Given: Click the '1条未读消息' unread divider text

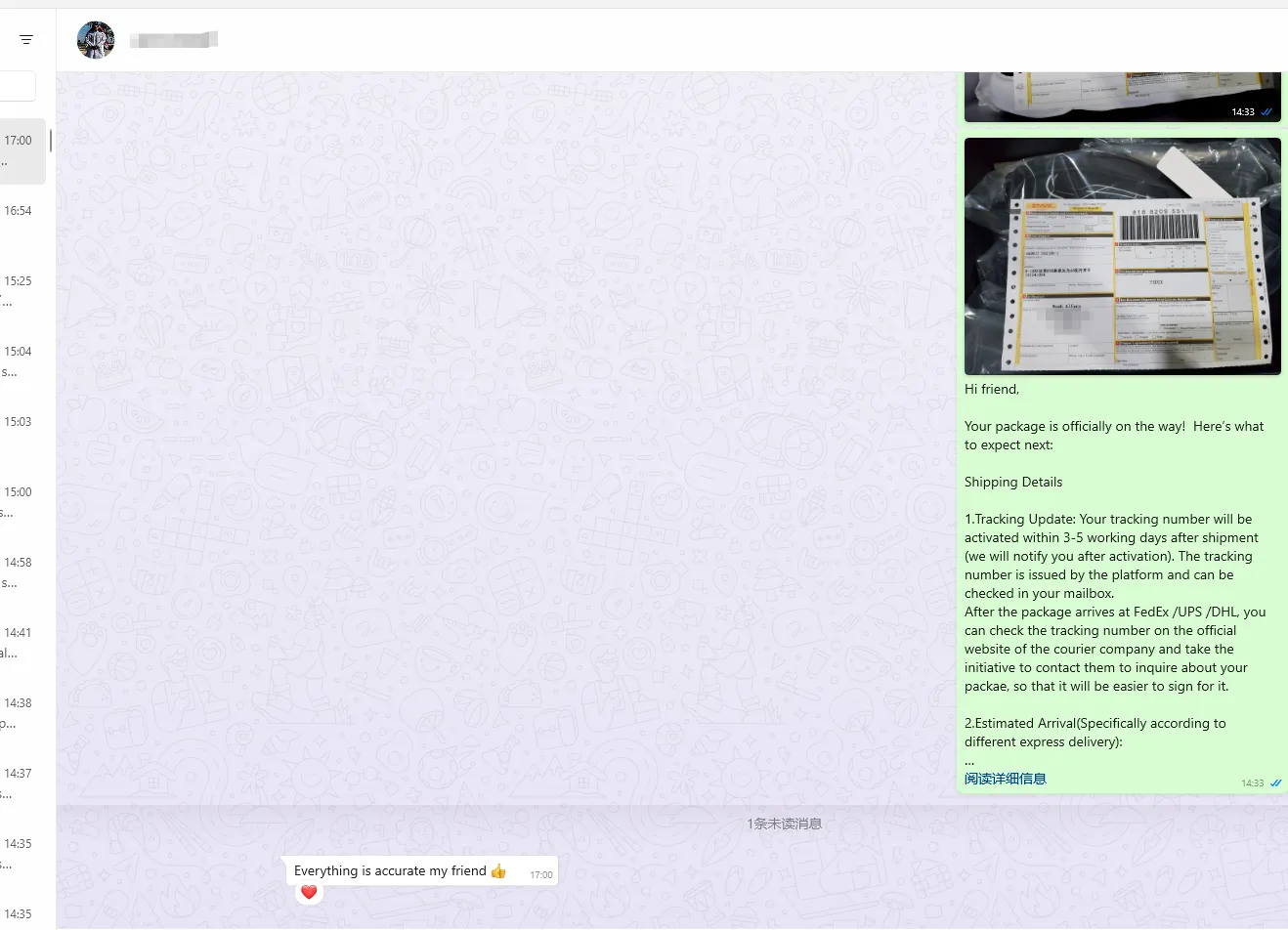Looking at the screenshot, I should coord(784,824).
